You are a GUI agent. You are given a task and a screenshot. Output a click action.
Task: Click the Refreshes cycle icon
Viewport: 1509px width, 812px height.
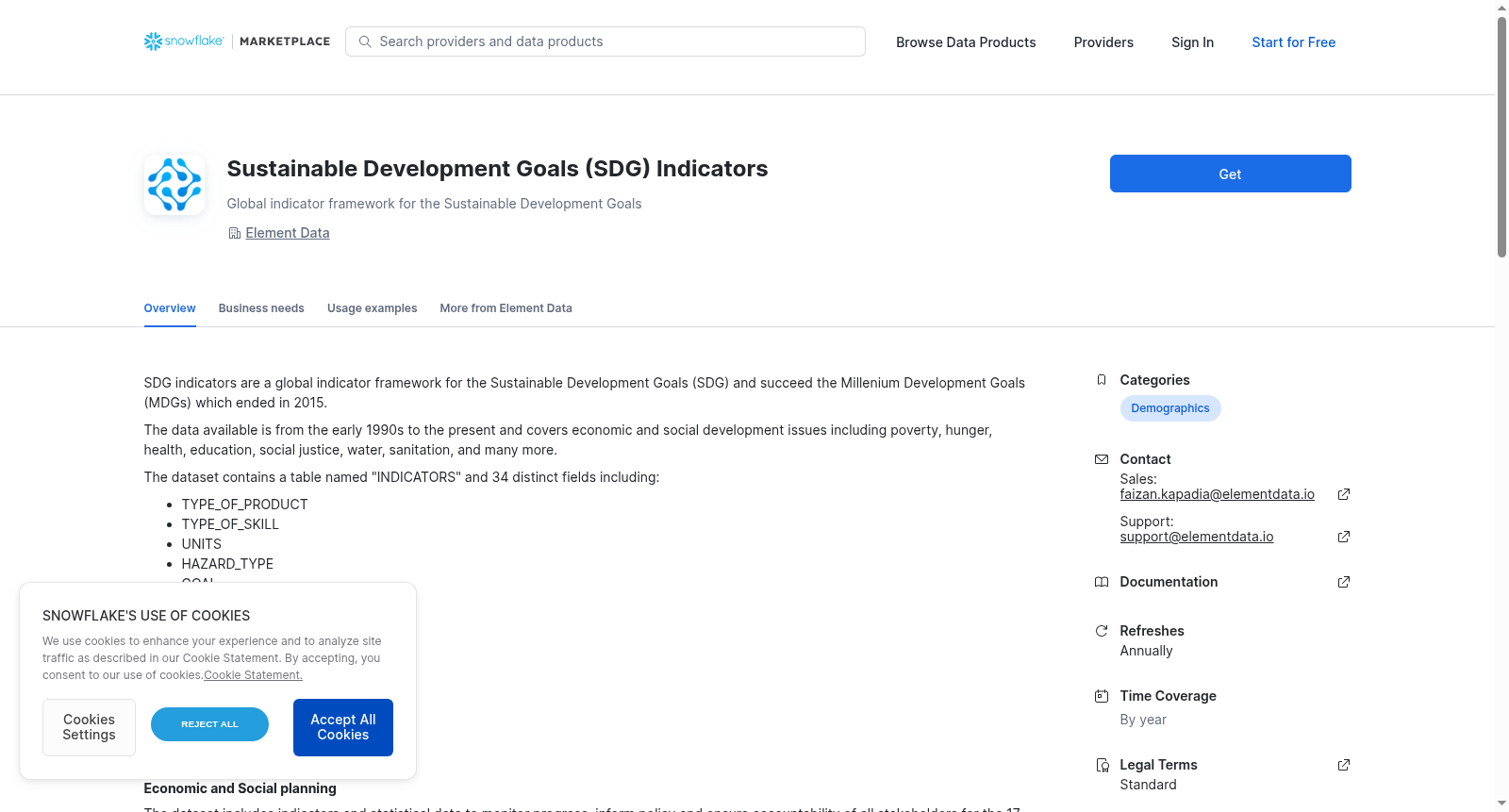point(1102,631)
